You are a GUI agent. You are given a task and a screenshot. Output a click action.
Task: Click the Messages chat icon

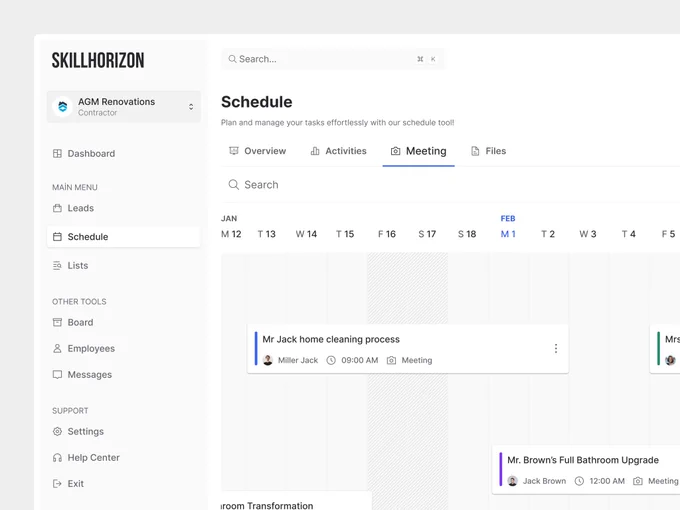pos(57,374)
